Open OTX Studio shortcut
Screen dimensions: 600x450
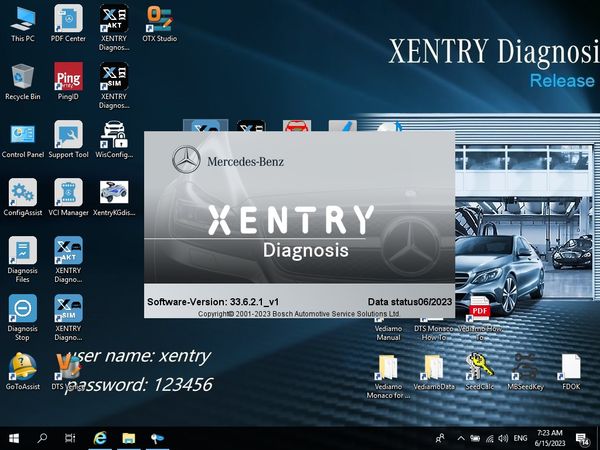click(x=160, y=24)
